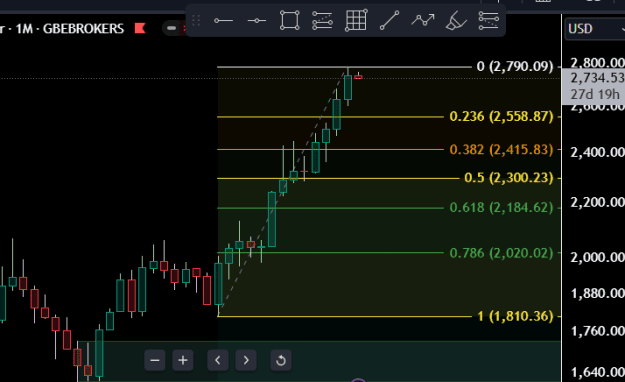Click the latest small red candle
The width and height of the screenshot is (625, 382).
(358, 77)
